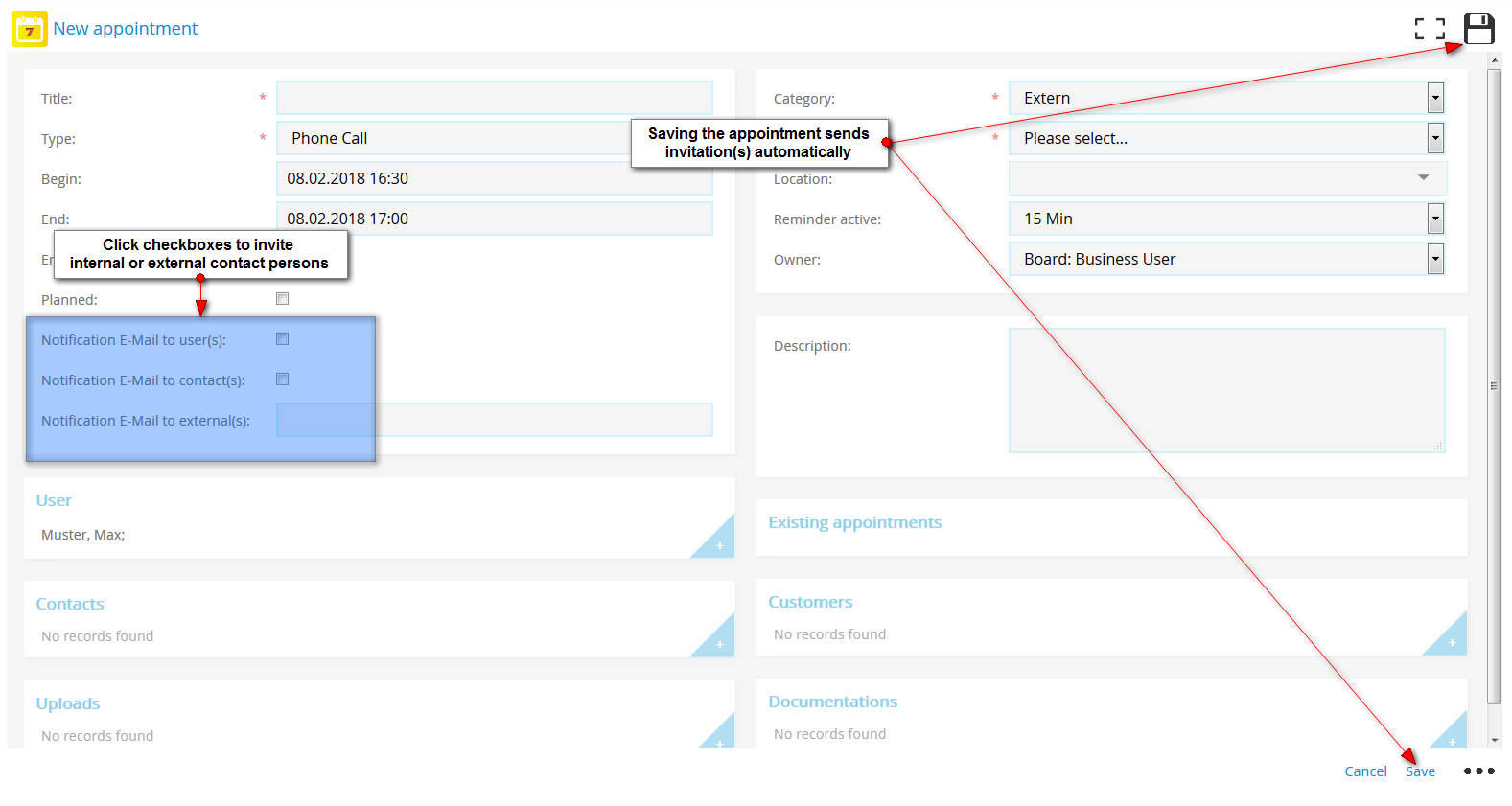
Task: Add an upload with the plus corner
Action: pos(719,743)
